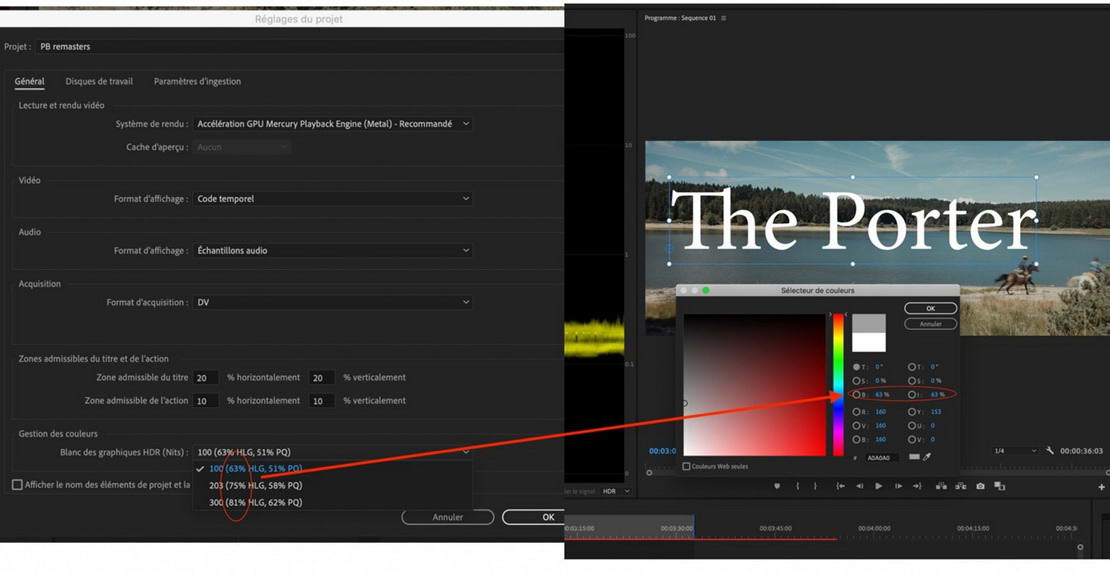This screenshot has width=1110, height=574.
Task: Jump to the Out point
Action: (x=917, y=486)
